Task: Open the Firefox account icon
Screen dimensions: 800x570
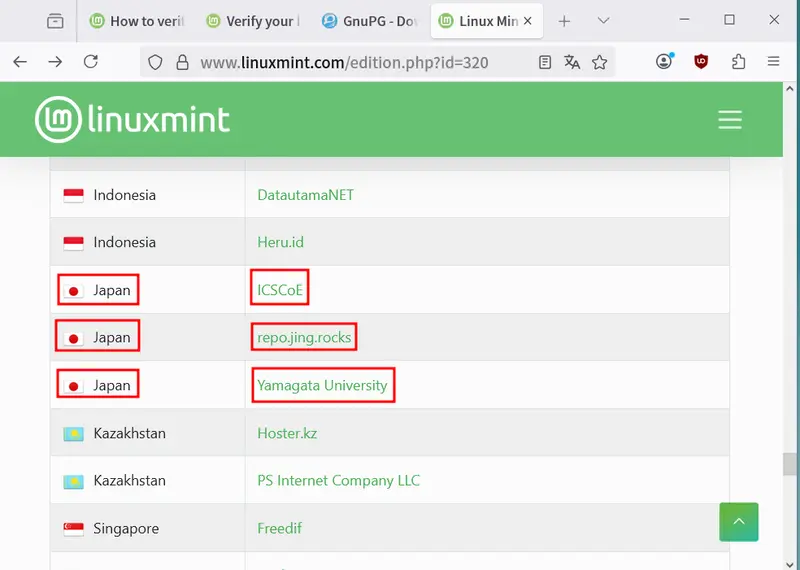Action: (664, 61)
